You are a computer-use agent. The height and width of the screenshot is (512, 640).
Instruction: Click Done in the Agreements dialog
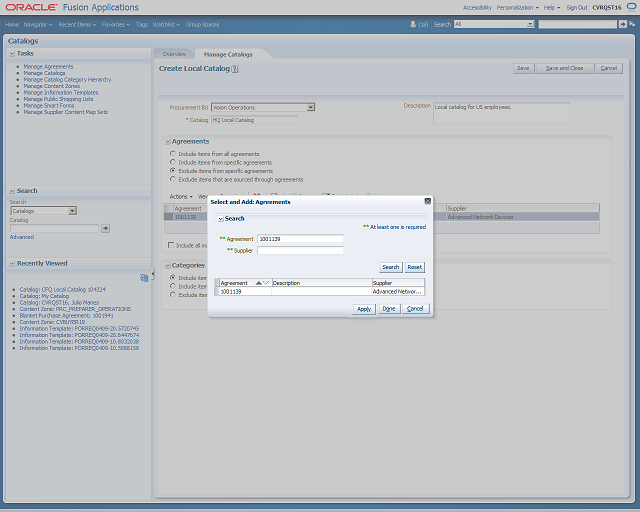pyautogui.click(x=389, y=309)
